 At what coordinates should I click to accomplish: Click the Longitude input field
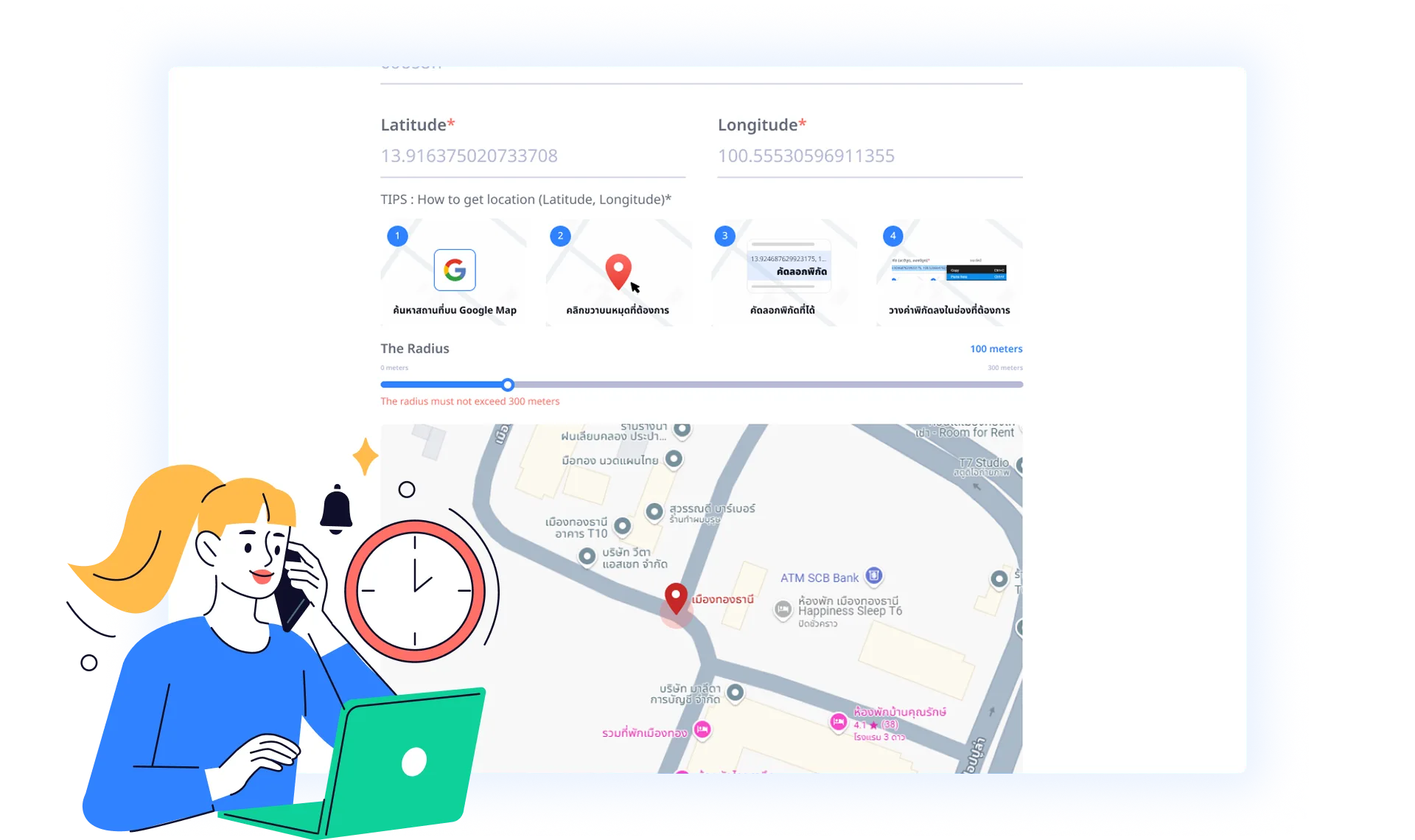[870, 156]
